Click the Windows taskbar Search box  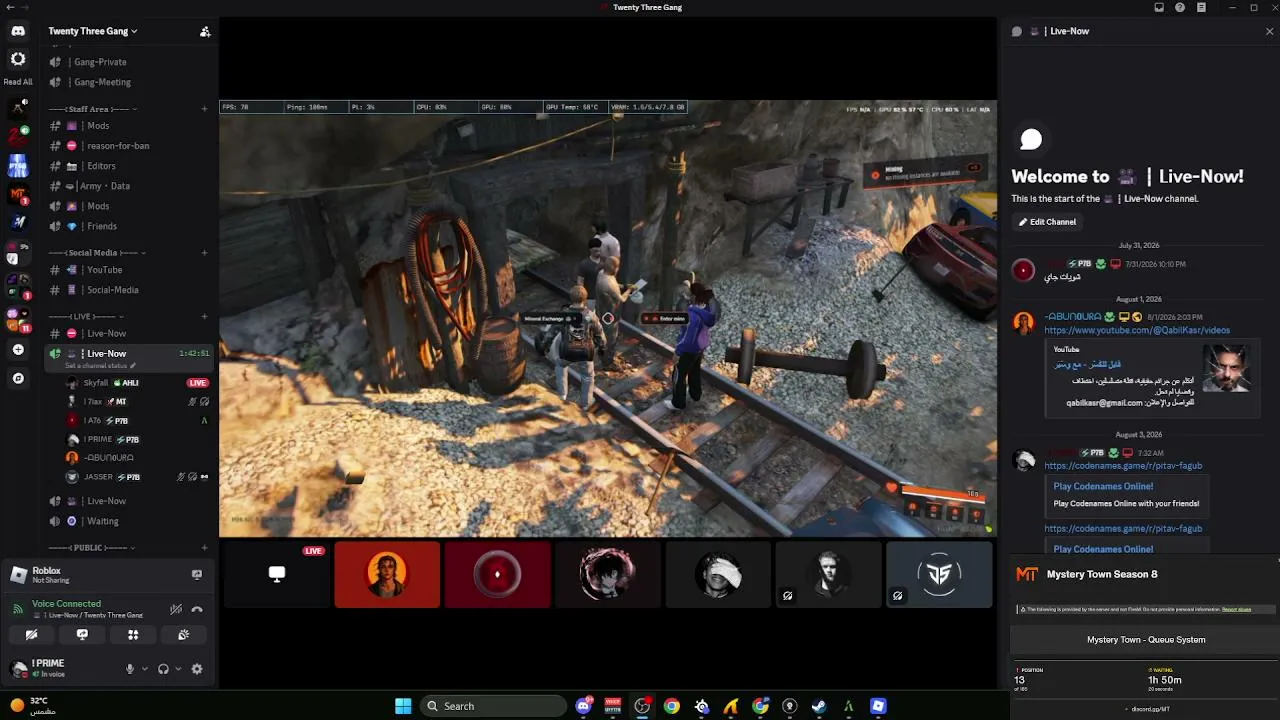[492, 706]
